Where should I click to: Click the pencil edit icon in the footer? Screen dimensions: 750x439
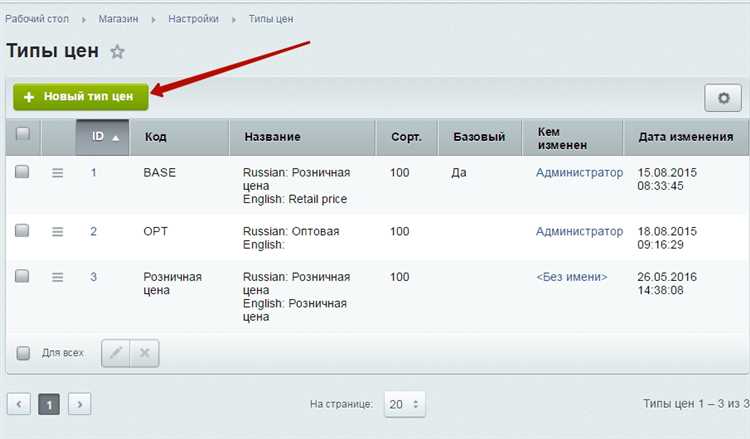pyautogui.click(x=116, y=353)
